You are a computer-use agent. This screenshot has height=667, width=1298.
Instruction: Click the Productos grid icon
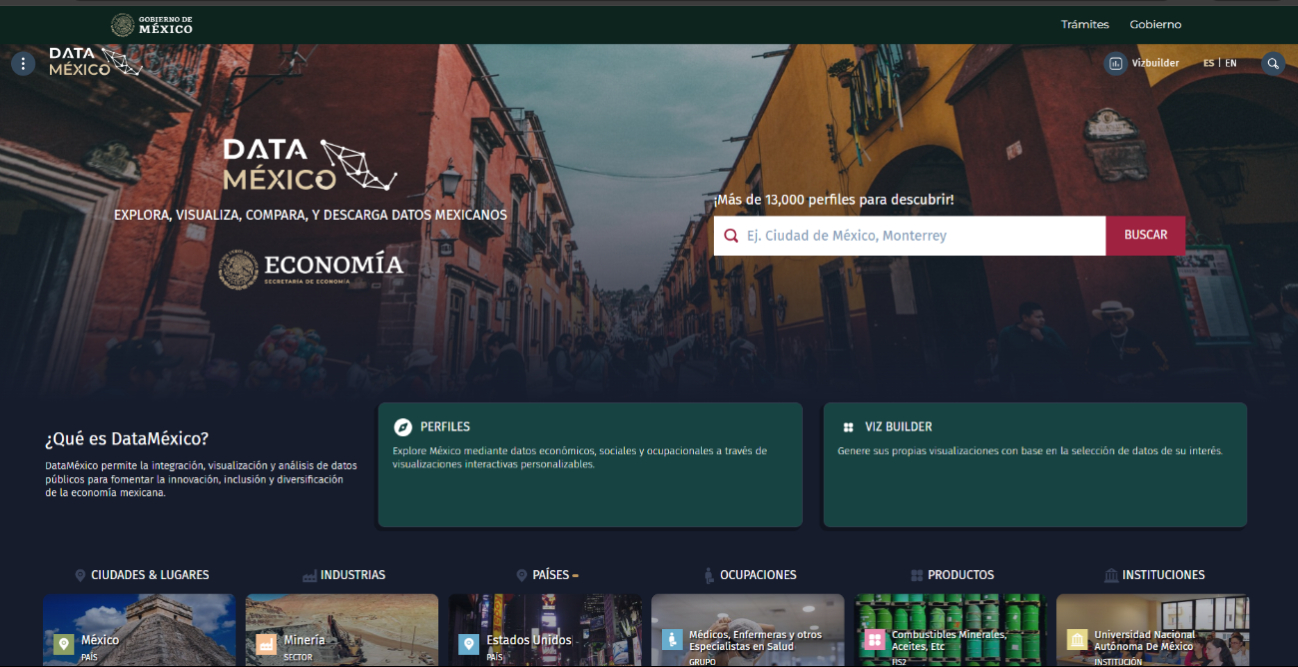pos(917,575)
